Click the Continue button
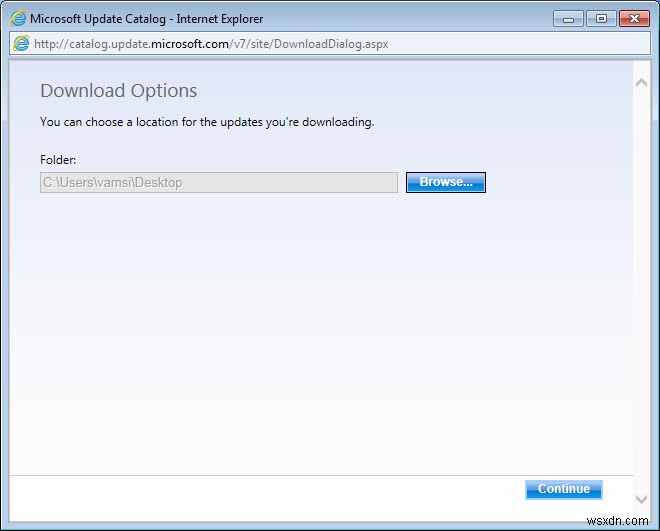Screen dimensions: 660x531 point(564,489)
